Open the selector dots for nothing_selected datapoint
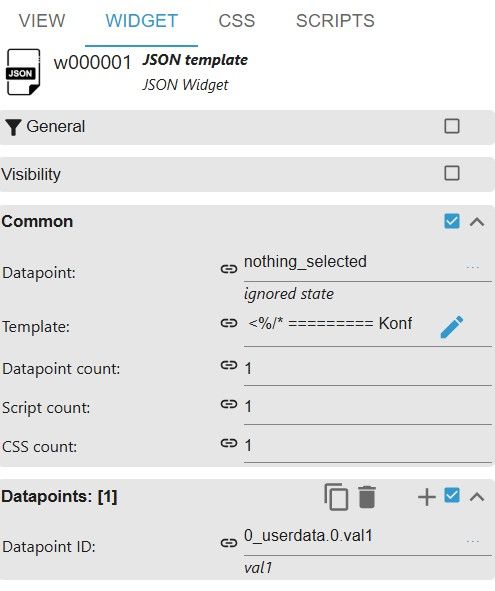 (x=472, y=267)
